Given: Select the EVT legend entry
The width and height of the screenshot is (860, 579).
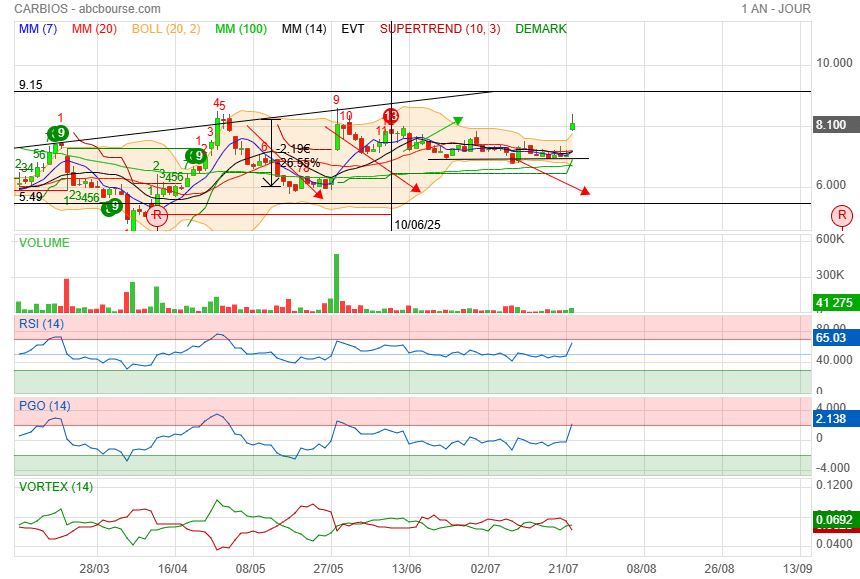Looking at the screenshot, I should 353,29.
